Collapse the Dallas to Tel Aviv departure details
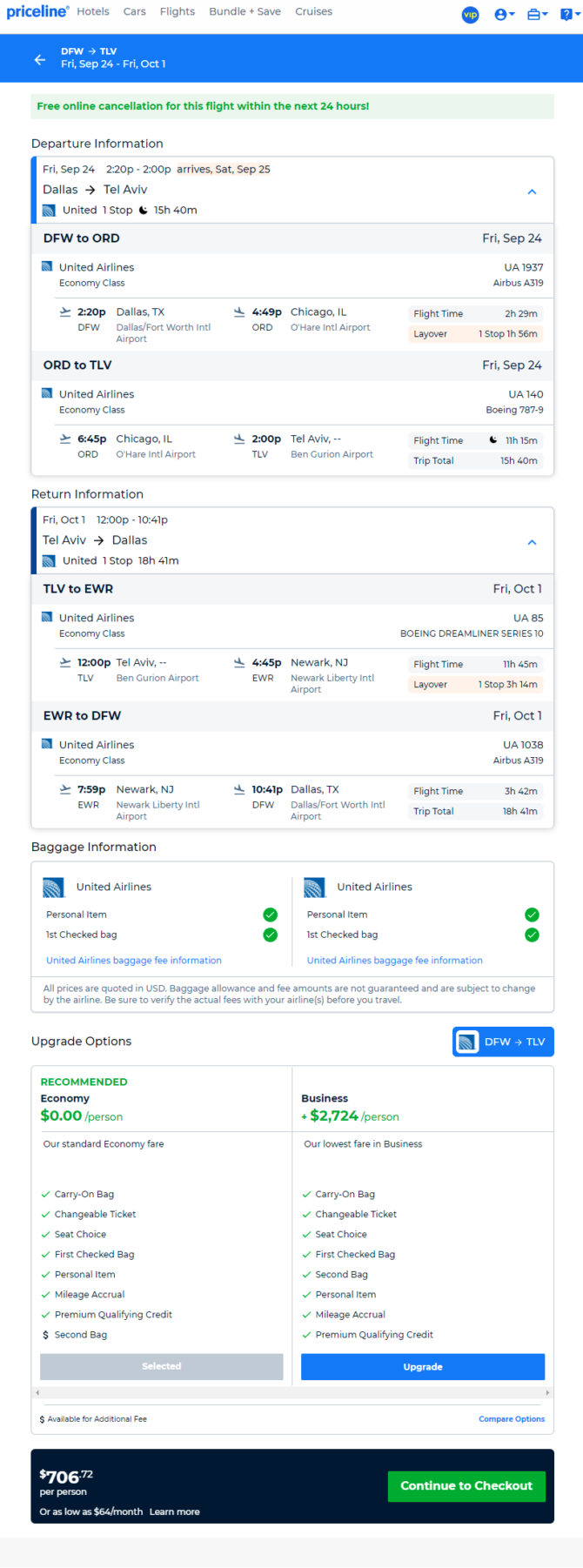This screenshot has height=1568, width=583. [533, 191]
